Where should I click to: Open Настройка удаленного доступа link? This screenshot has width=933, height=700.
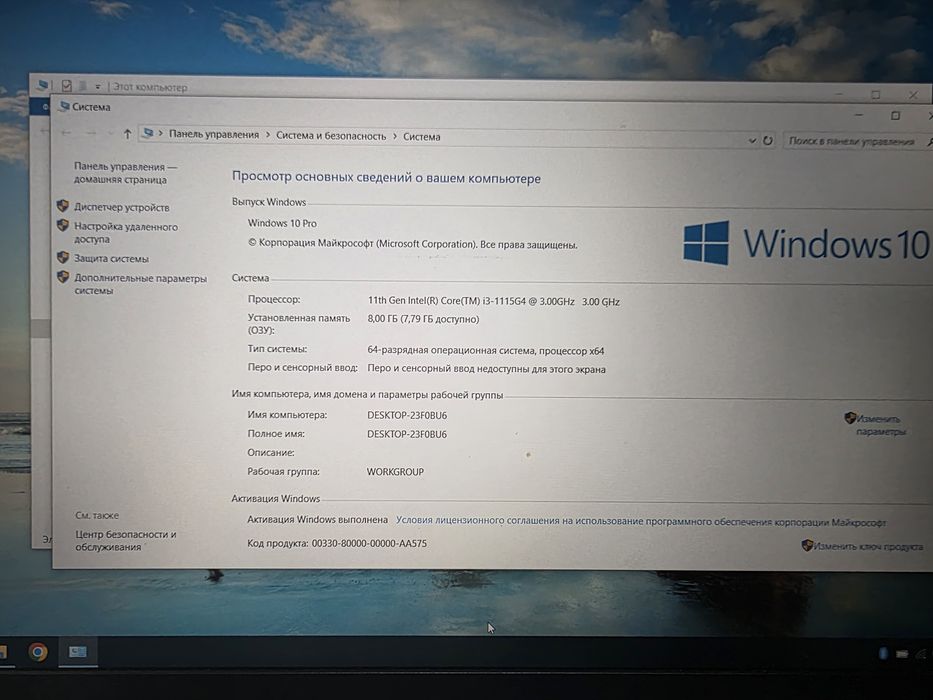click(x=126, y=233)
